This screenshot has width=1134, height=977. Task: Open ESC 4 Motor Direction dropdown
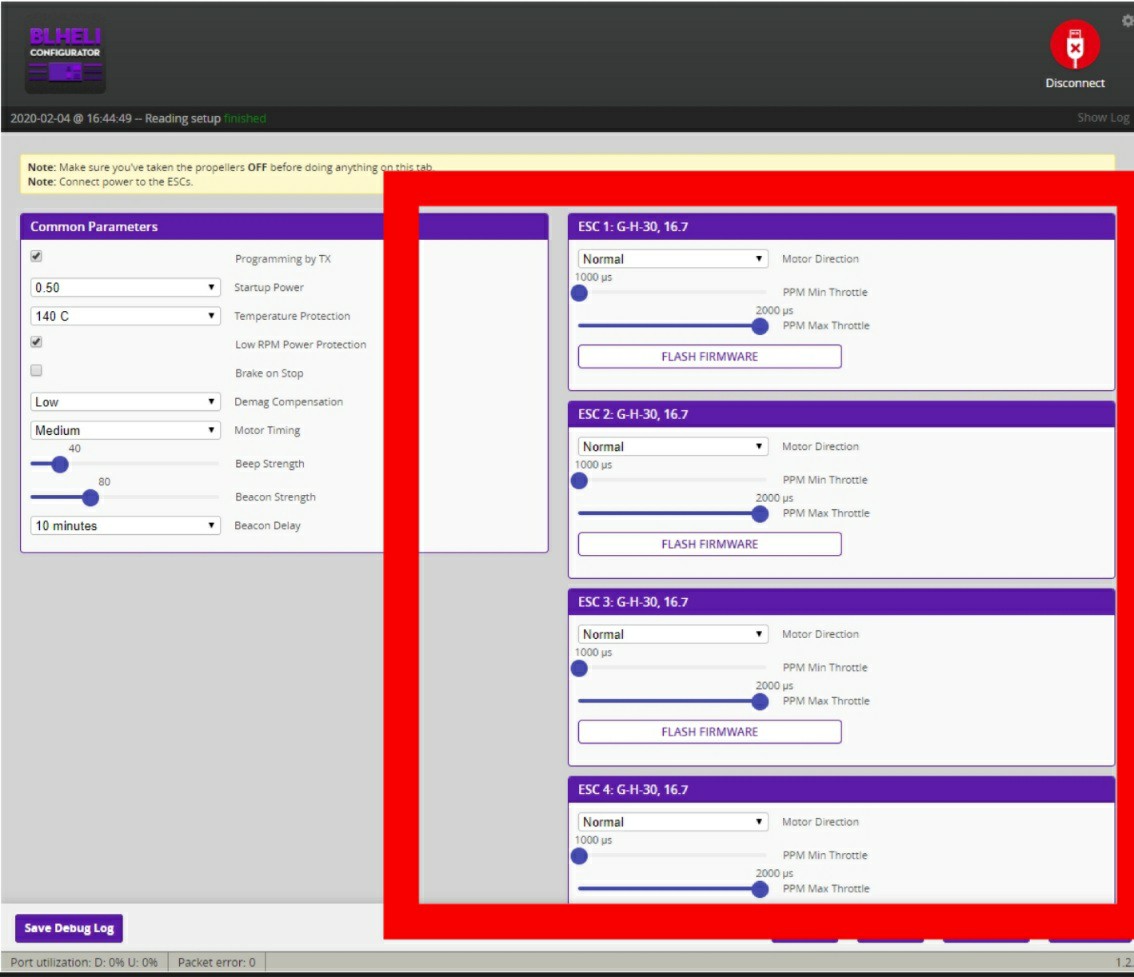(x=673, y=822)
